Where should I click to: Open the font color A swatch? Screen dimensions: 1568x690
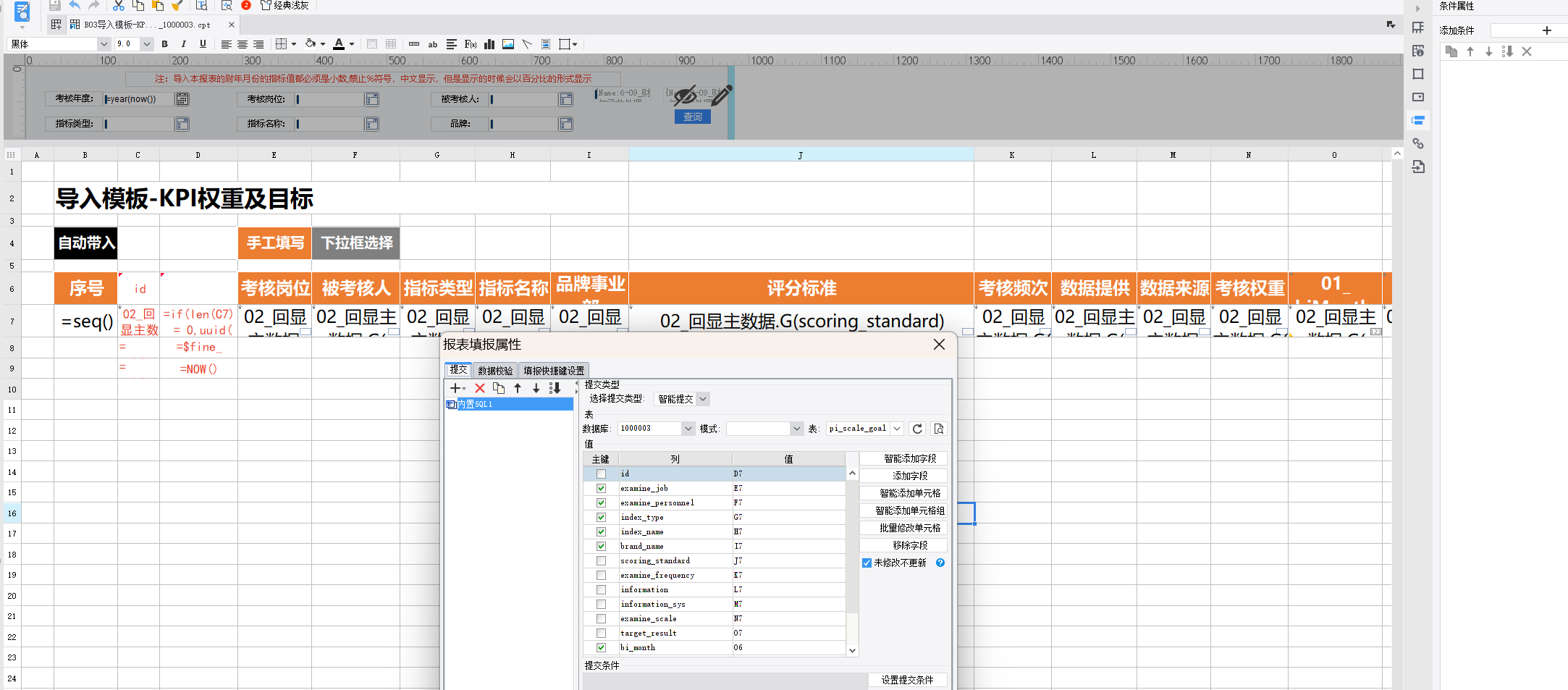pos(339,44)
